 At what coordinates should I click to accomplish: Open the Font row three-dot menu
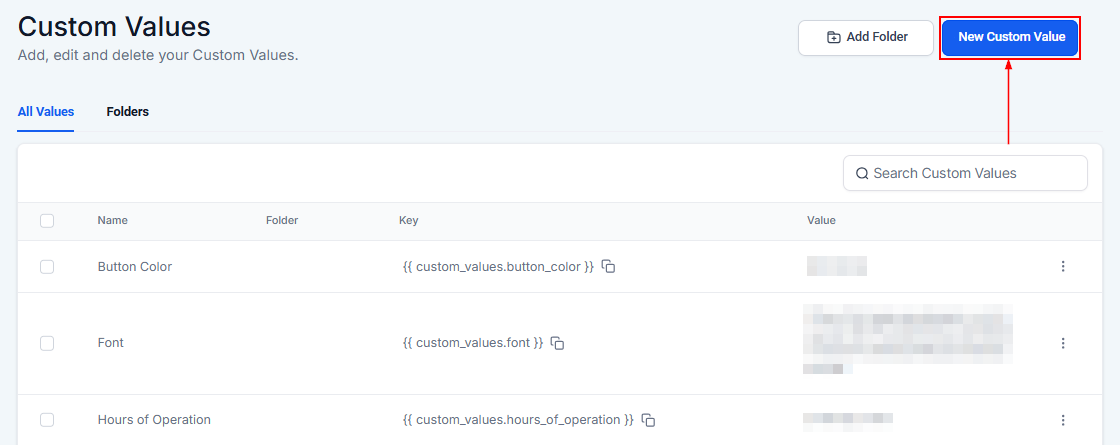[1063, 343]
